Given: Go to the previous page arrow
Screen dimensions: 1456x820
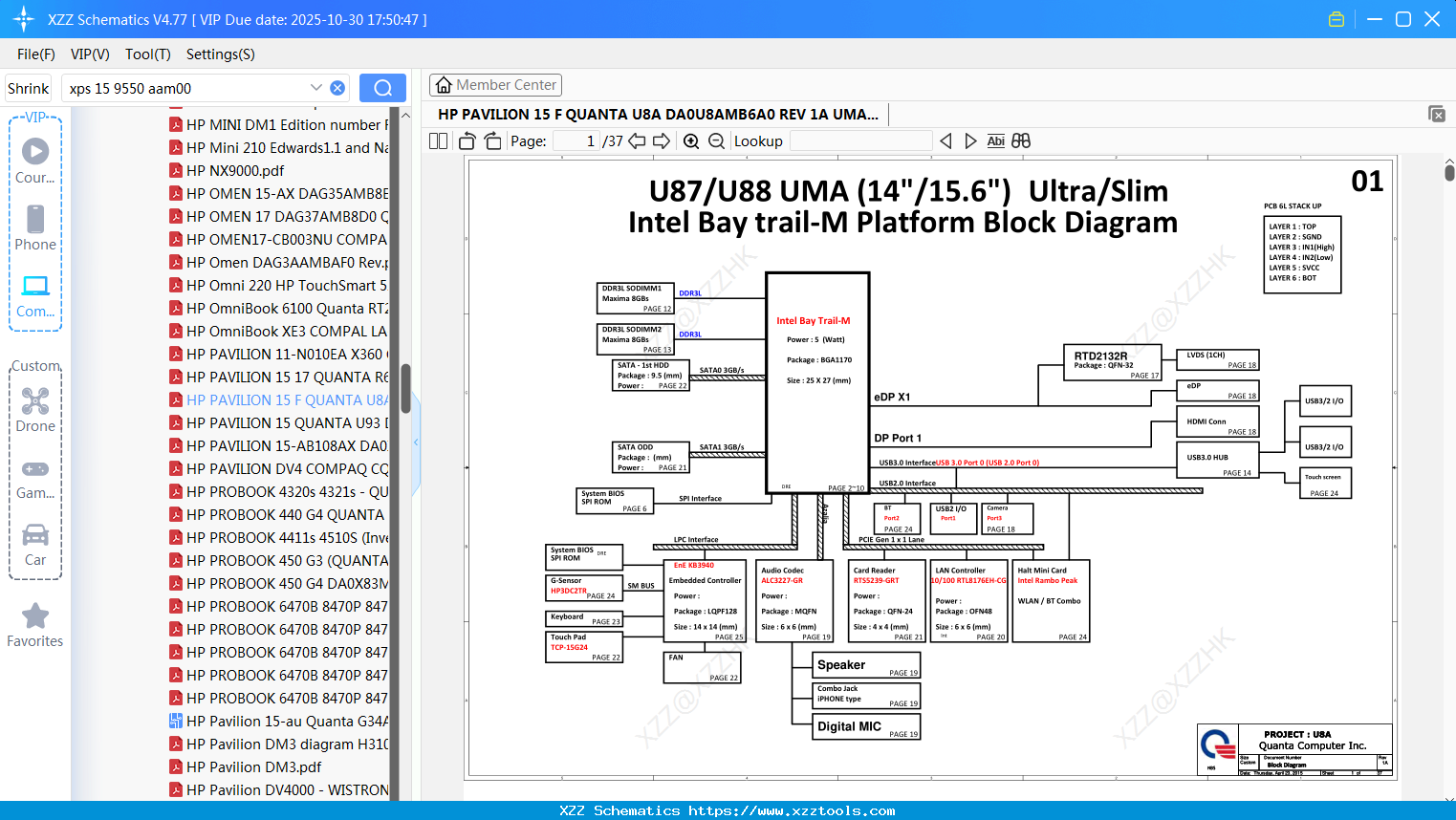Looking at the screenshot, I should pyautogui.click(x=637, y=141).
